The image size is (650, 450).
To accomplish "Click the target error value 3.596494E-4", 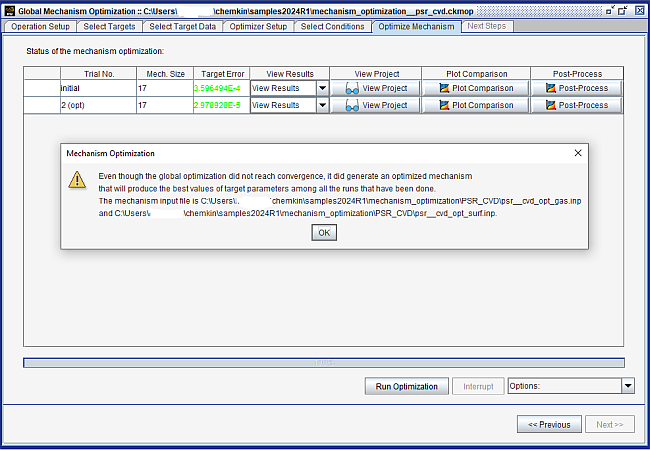I will (217, 88).
